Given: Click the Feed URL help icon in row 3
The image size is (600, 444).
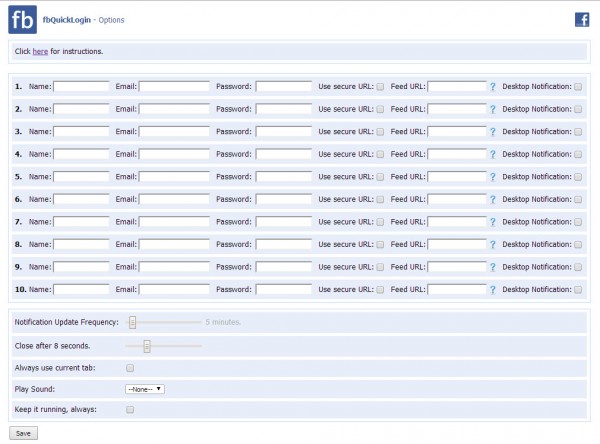Looking at the screenshot, I should coord(493,132).
